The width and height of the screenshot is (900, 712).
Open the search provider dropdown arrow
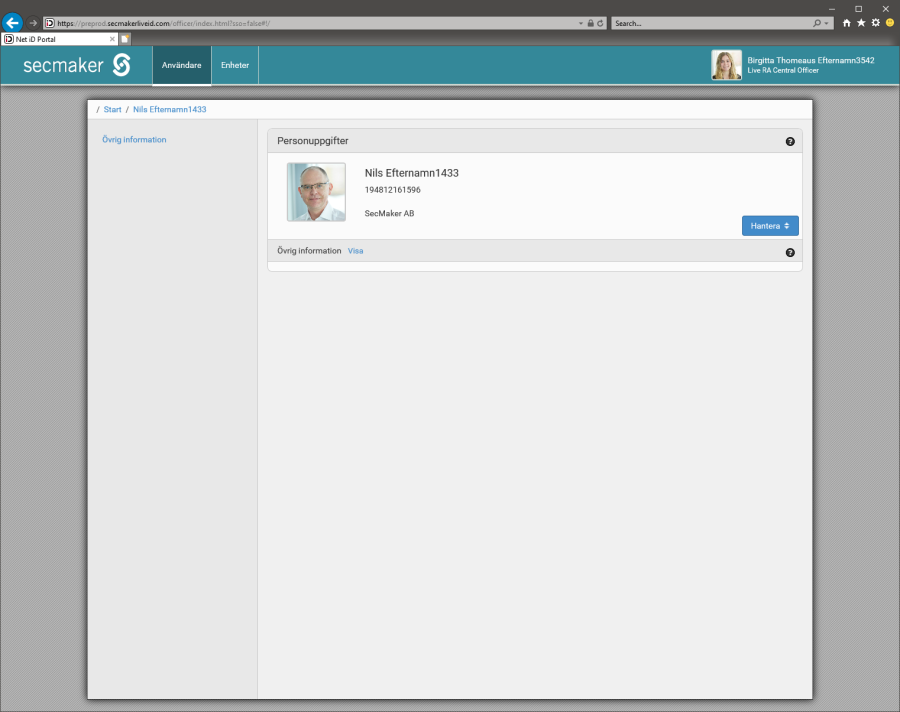tap(826, 24)
